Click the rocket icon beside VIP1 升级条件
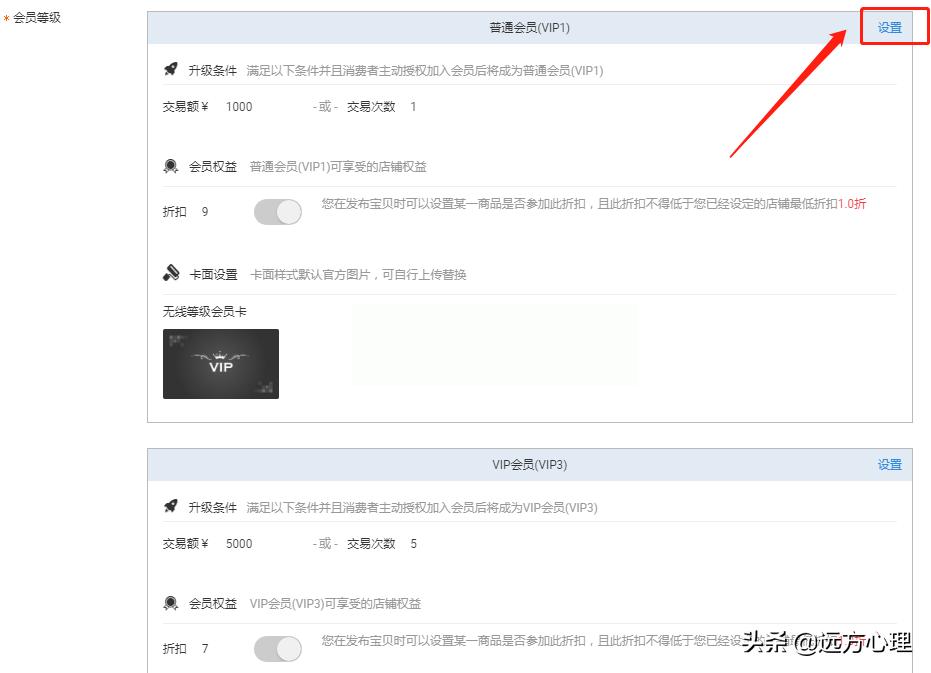 click(x=171, y=70)
